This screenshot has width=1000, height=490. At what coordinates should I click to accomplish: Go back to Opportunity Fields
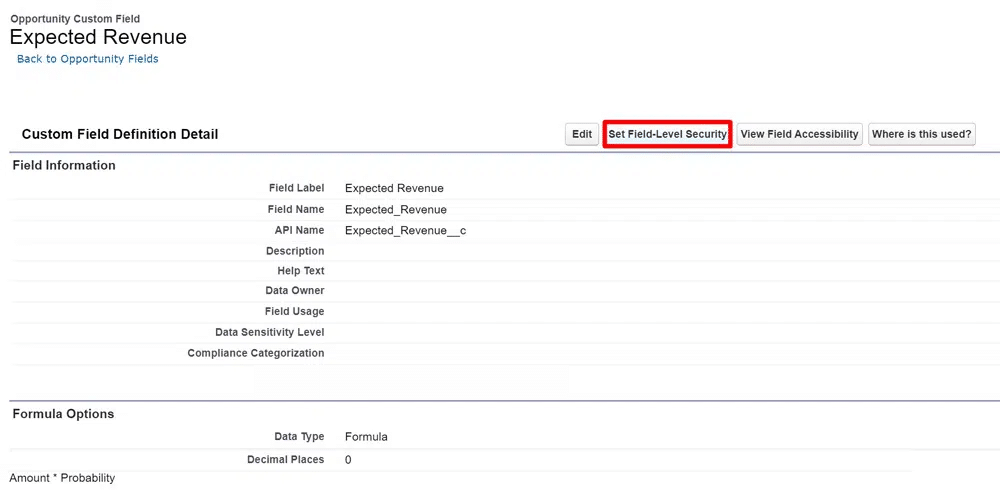click(88, 59)
